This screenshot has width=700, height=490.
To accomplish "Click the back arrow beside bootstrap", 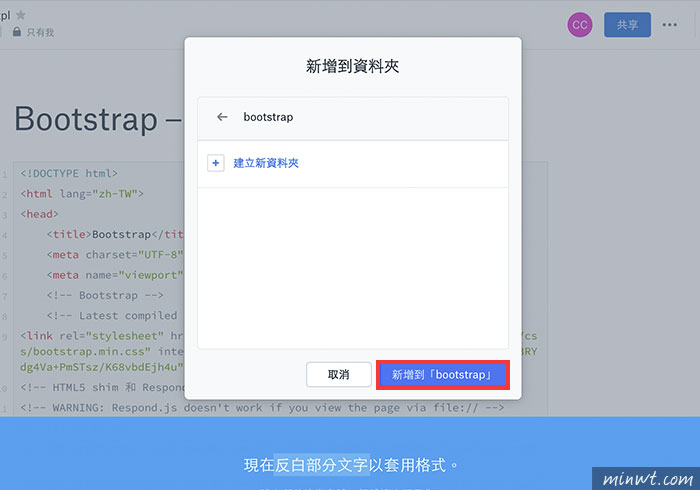I will [222, 117].
